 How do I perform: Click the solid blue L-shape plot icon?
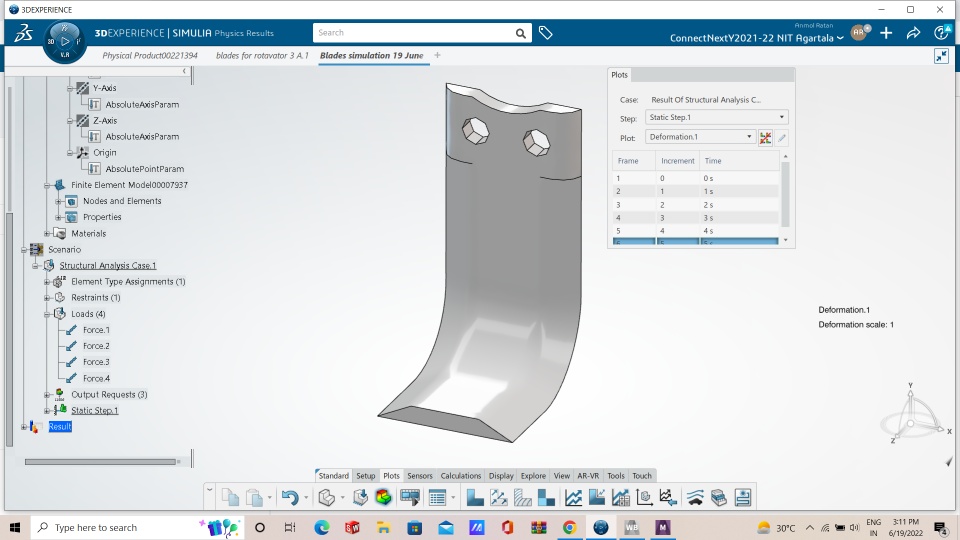475,497
